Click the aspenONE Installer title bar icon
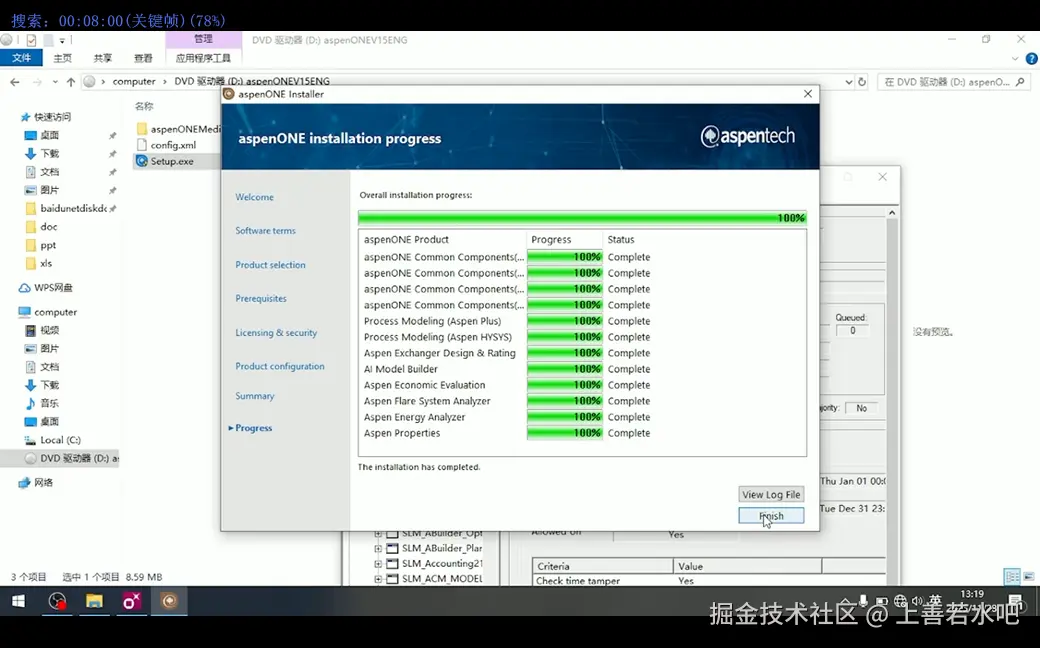Viewport: 1040px width, 648px height. point(229,94)
